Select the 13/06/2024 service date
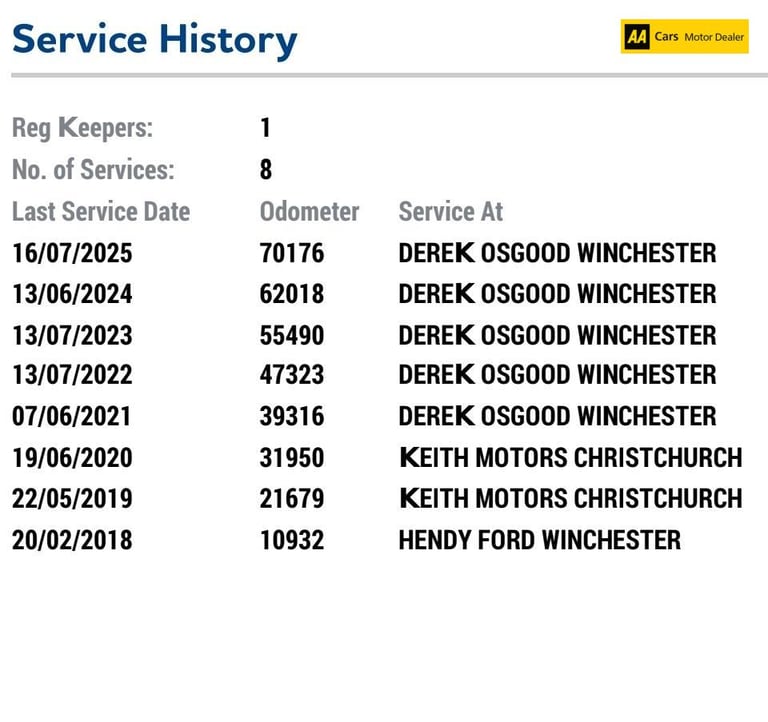 tap(72, 294)
